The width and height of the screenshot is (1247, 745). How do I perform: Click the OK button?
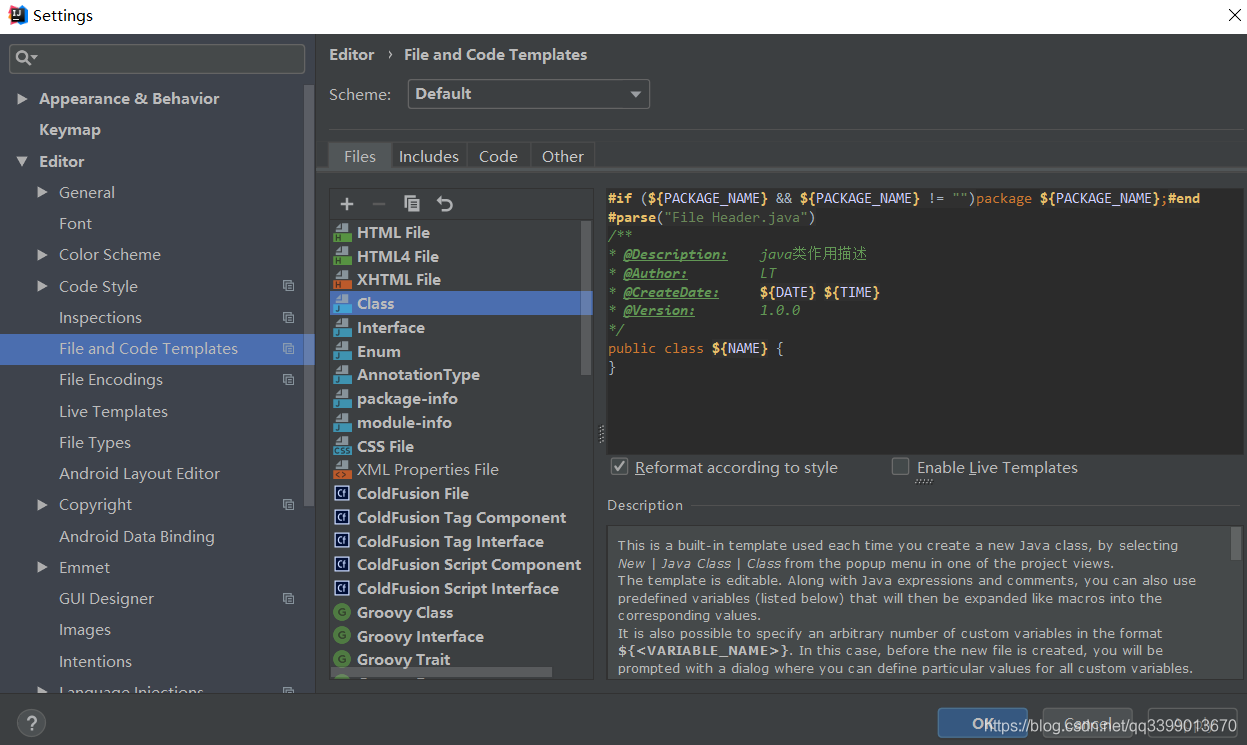coord(983,723)
